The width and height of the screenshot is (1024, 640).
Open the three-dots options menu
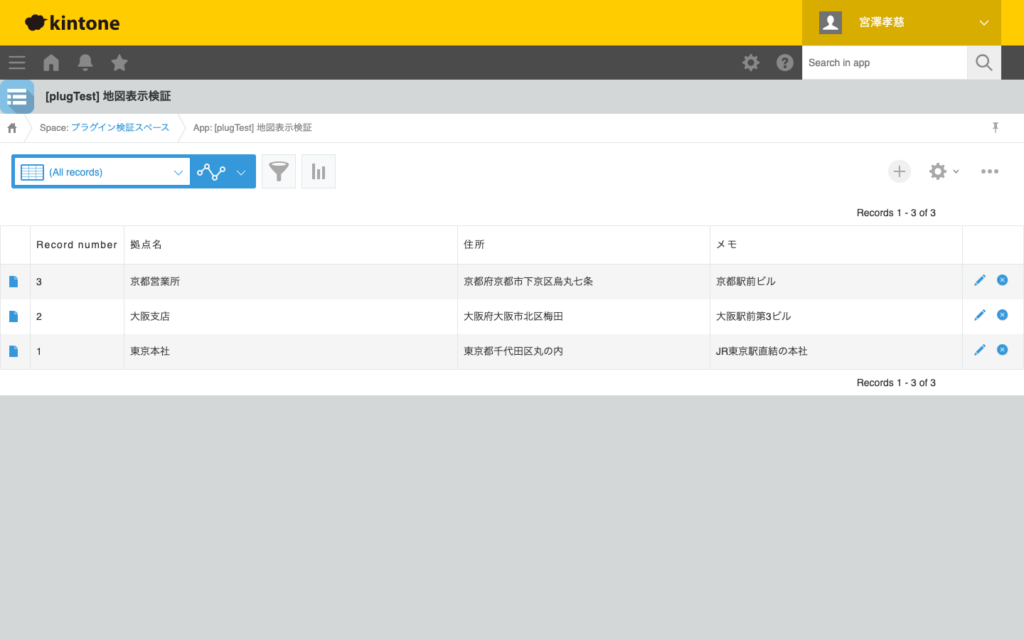click(x=989, y=171)
